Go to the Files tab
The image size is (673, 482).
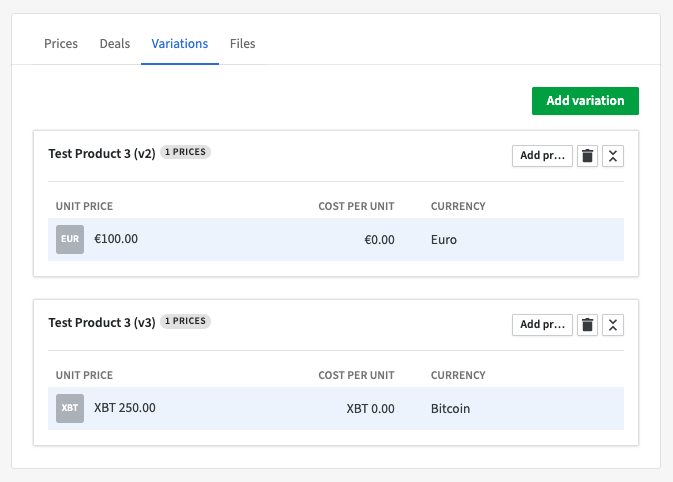(243, 43)
